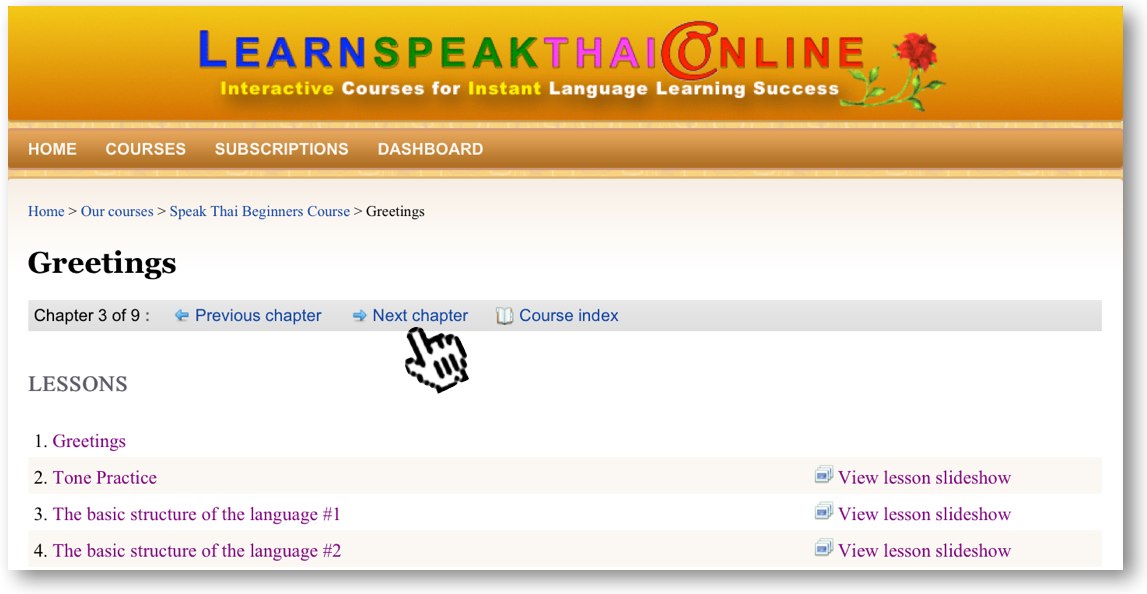
Task: Click the Greetings page heading
Action: pyautogui.click(x=102, y=264)
